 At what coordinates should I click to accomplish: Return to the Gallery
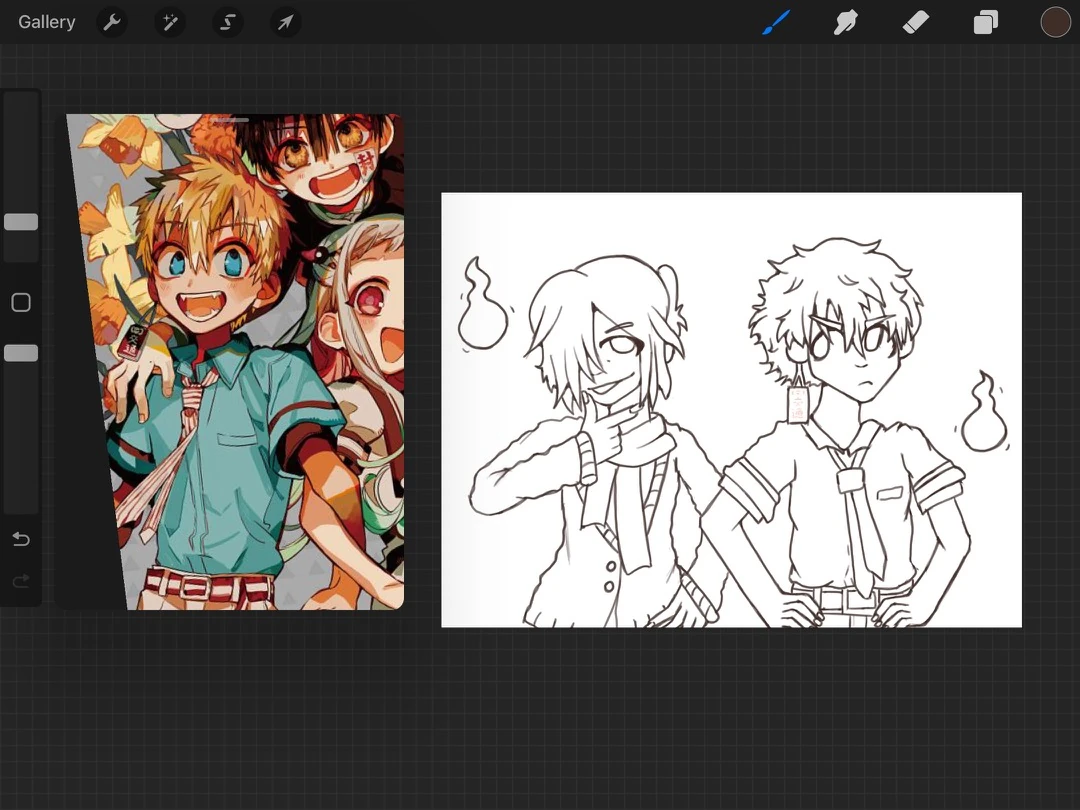(x=46, y=21)
